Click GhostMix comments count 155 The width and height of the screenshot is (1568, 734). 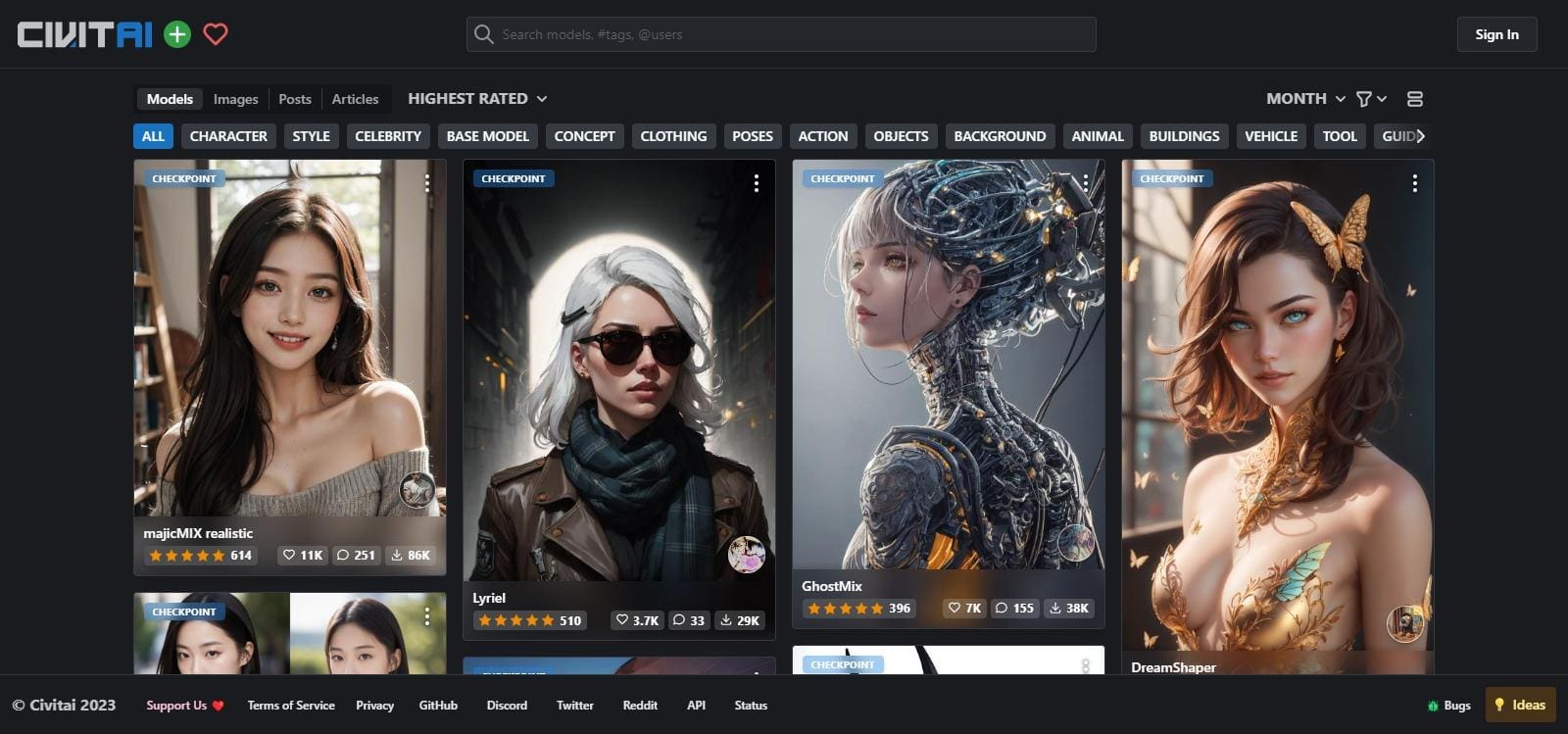pos(1014,609)
